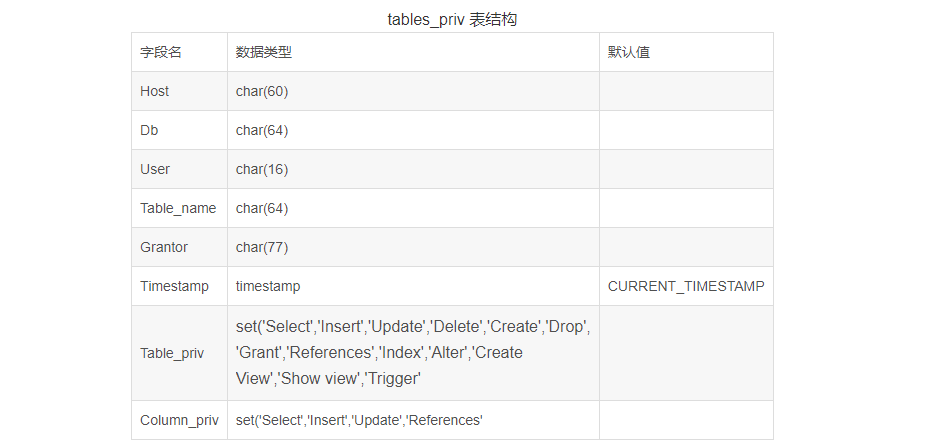Click the Column_priv field name cell
This screenshot has width=949, height=445.
pos(179,420)
